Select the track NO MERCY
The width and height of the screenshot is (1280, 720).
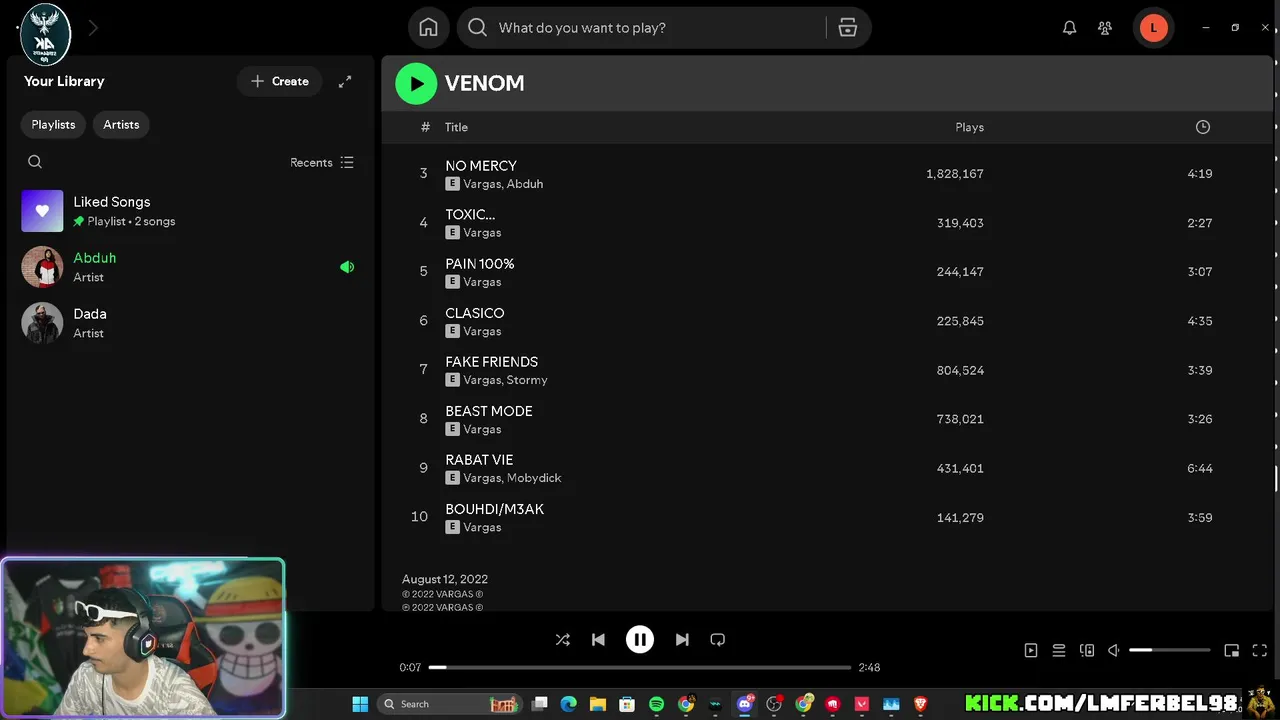481,166
